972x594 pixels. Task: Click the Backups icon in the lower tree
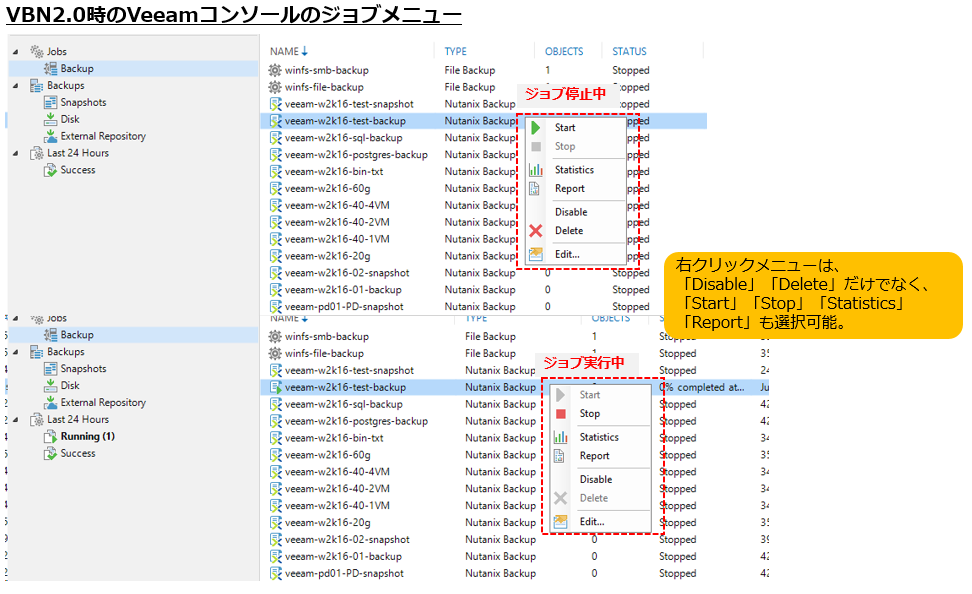pyautogui.click(x=37, y=352)
